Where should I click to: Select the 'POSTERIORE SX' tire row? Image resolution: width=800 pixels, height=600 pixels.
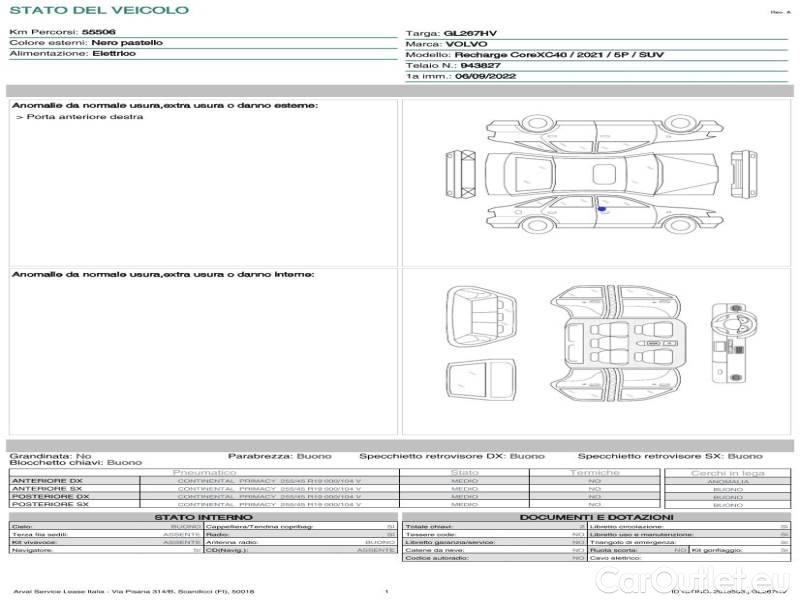click(x=50, y=505)
